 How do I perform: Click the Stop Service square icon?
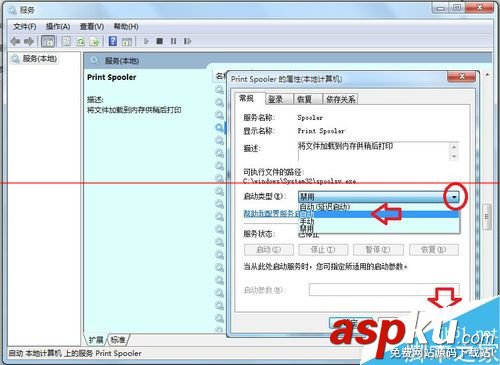click(x=160, y=41)
